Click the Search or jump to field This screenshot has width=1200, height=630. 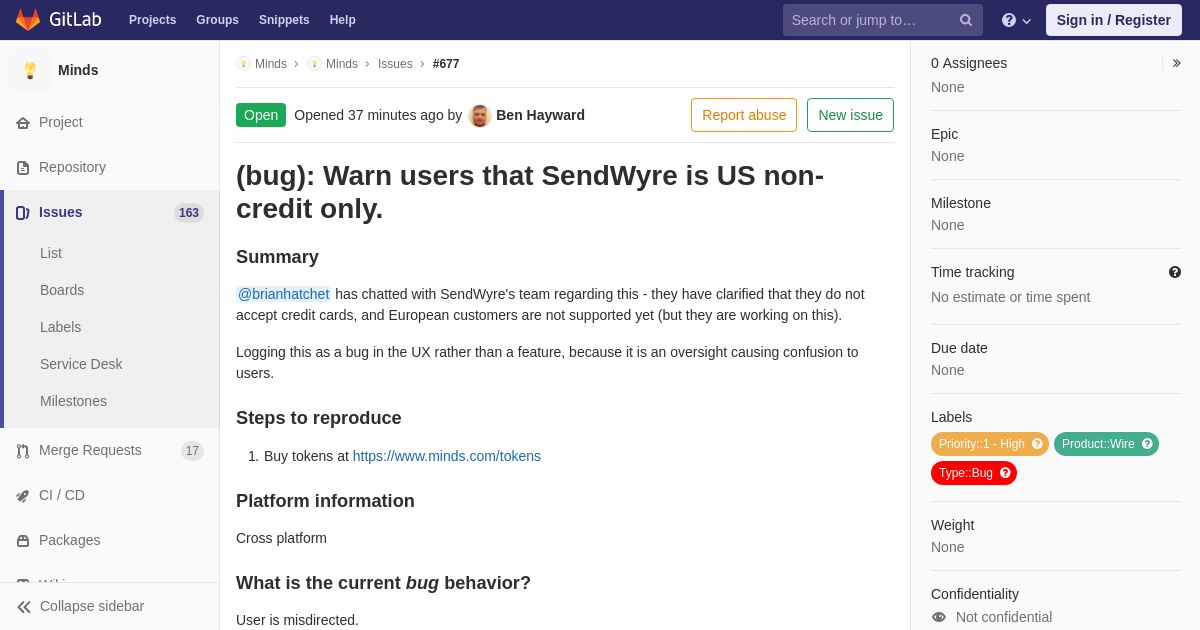[870, 20]
